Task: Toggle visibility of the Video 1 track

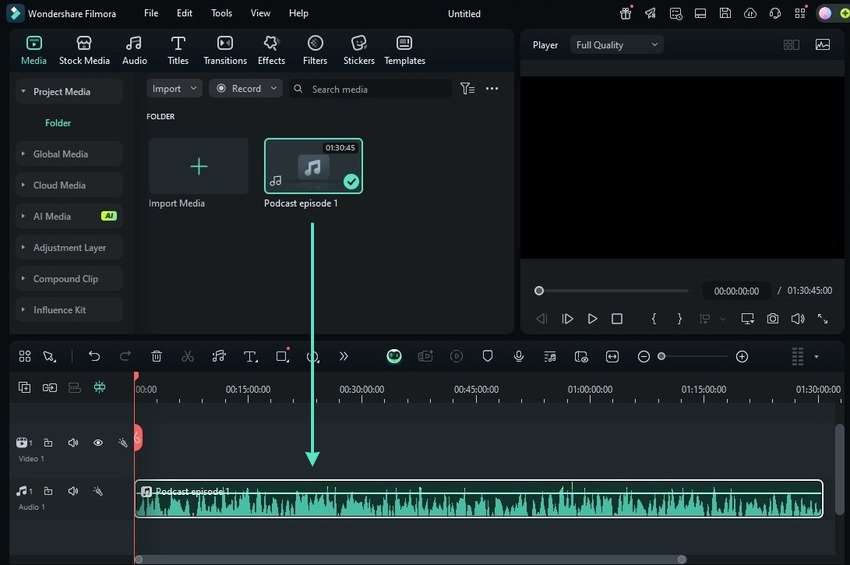Action: [x=98, y=442]
